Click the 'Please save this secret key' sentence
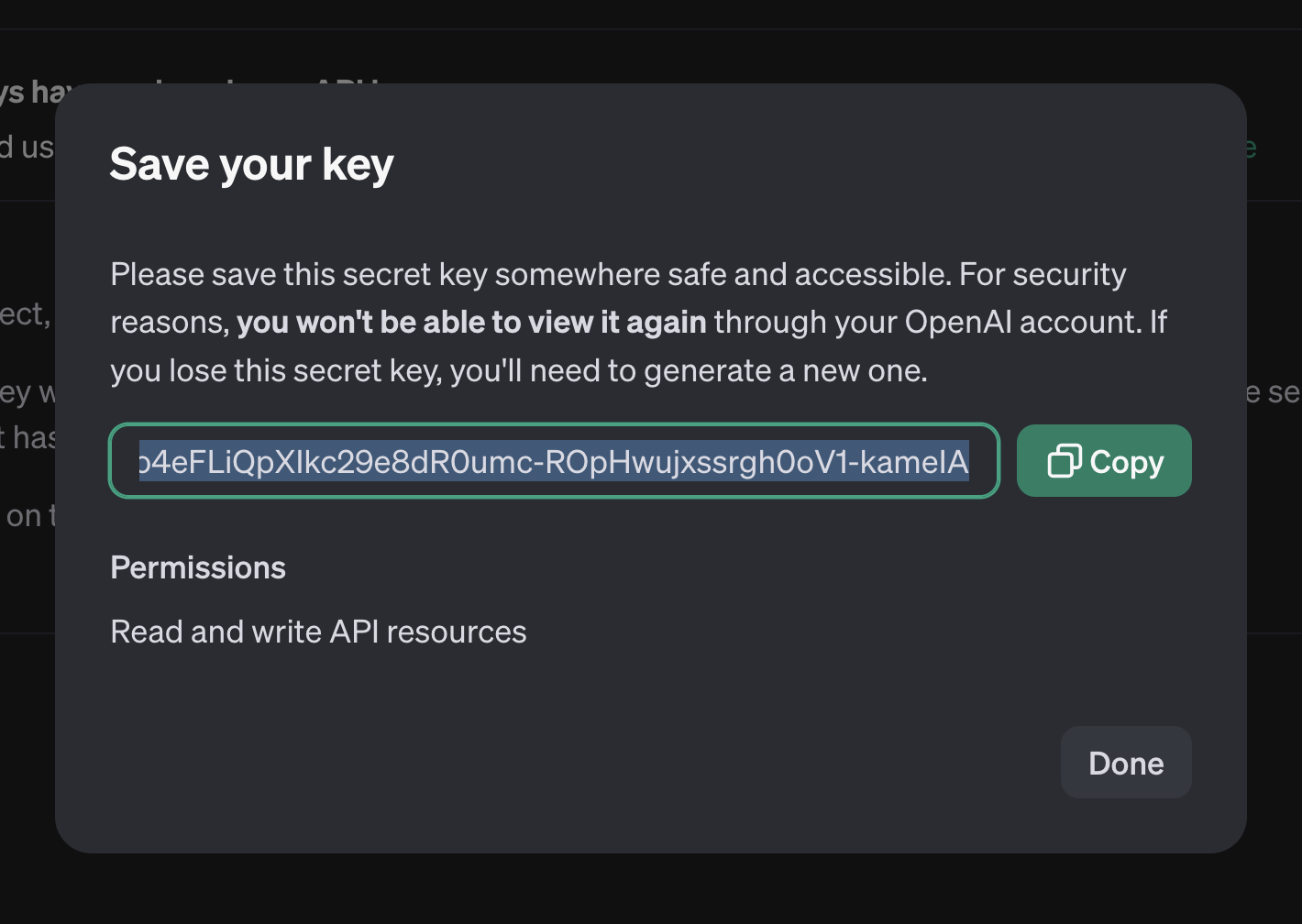Image resolution: width=1302 pixels, height=924 pixels. (619, 274)
